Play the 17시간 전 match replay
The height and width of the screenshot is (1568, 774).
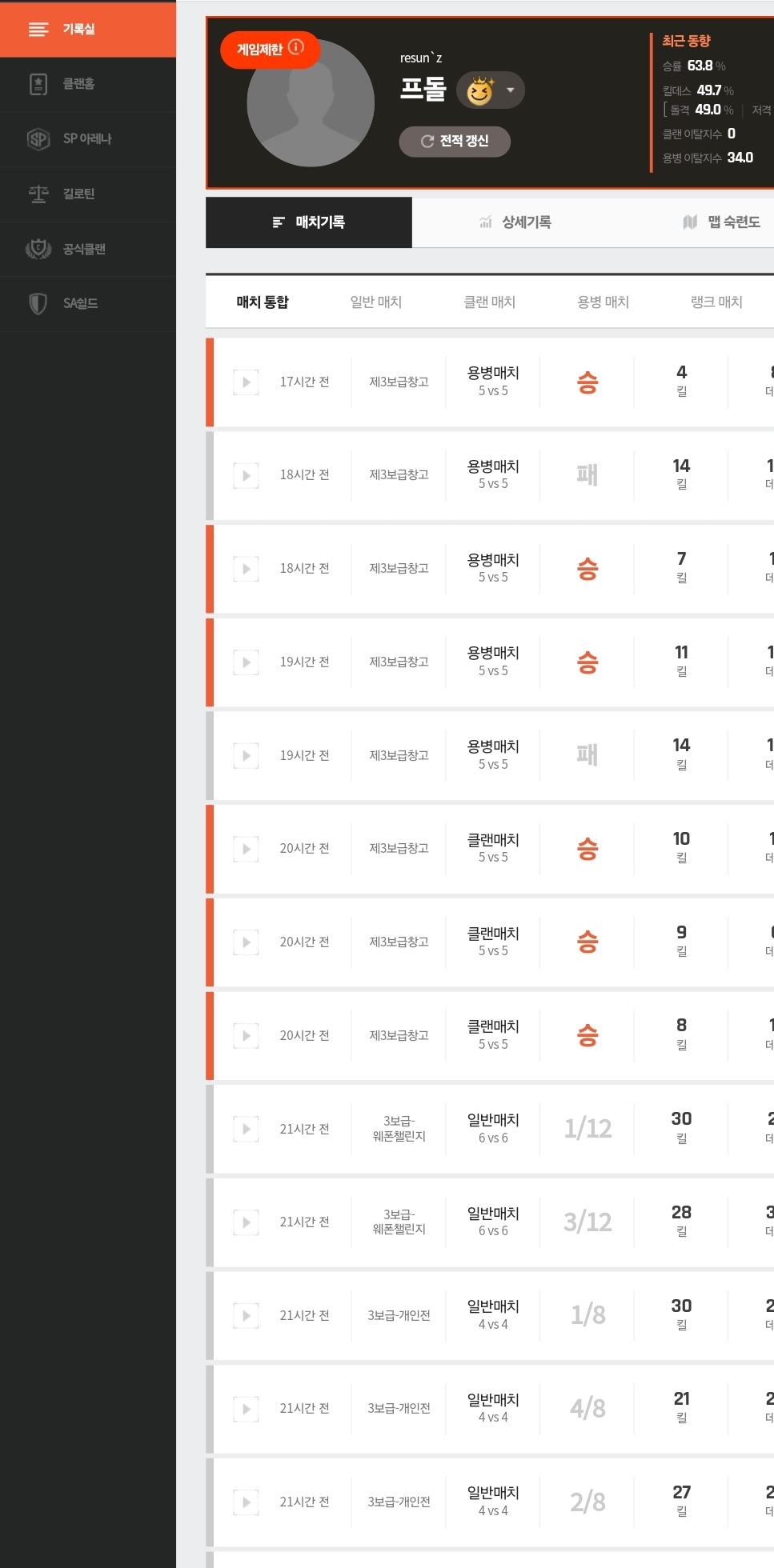[246, 382]
